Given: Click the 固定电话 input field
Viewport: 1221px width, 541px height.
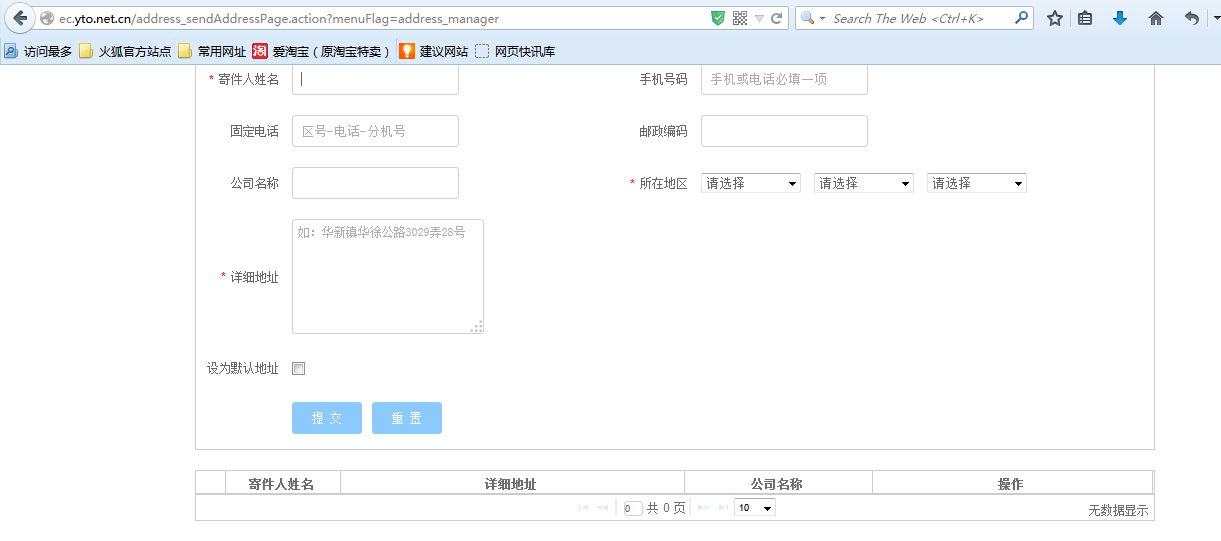Looking at the screenshot, I should [x=375, y=131].
